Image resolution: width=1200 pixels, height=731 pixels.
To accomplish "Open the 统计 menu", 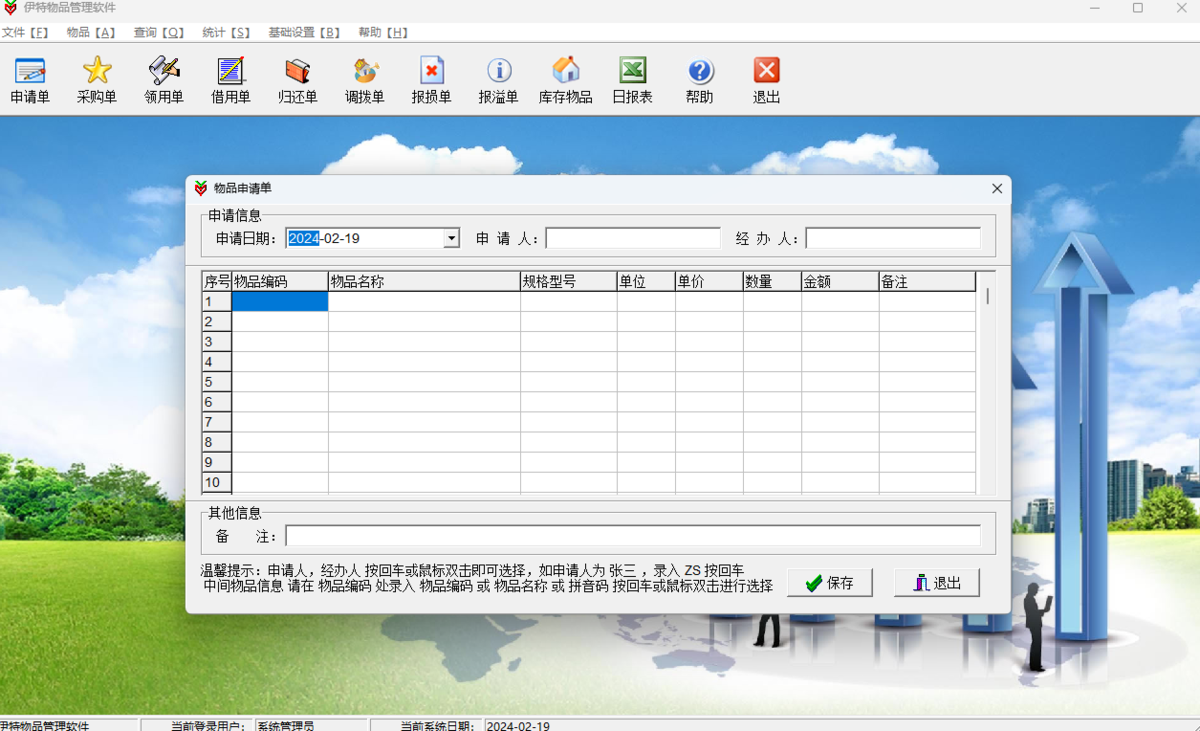I will pos(226,32).
